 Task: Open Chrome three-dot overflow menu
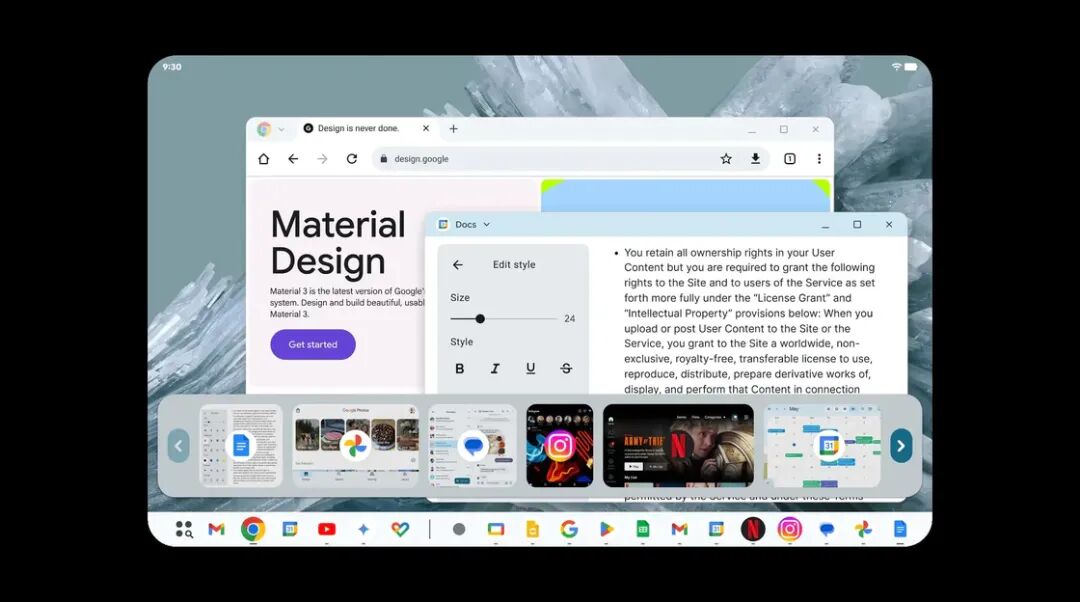point(819,159)
